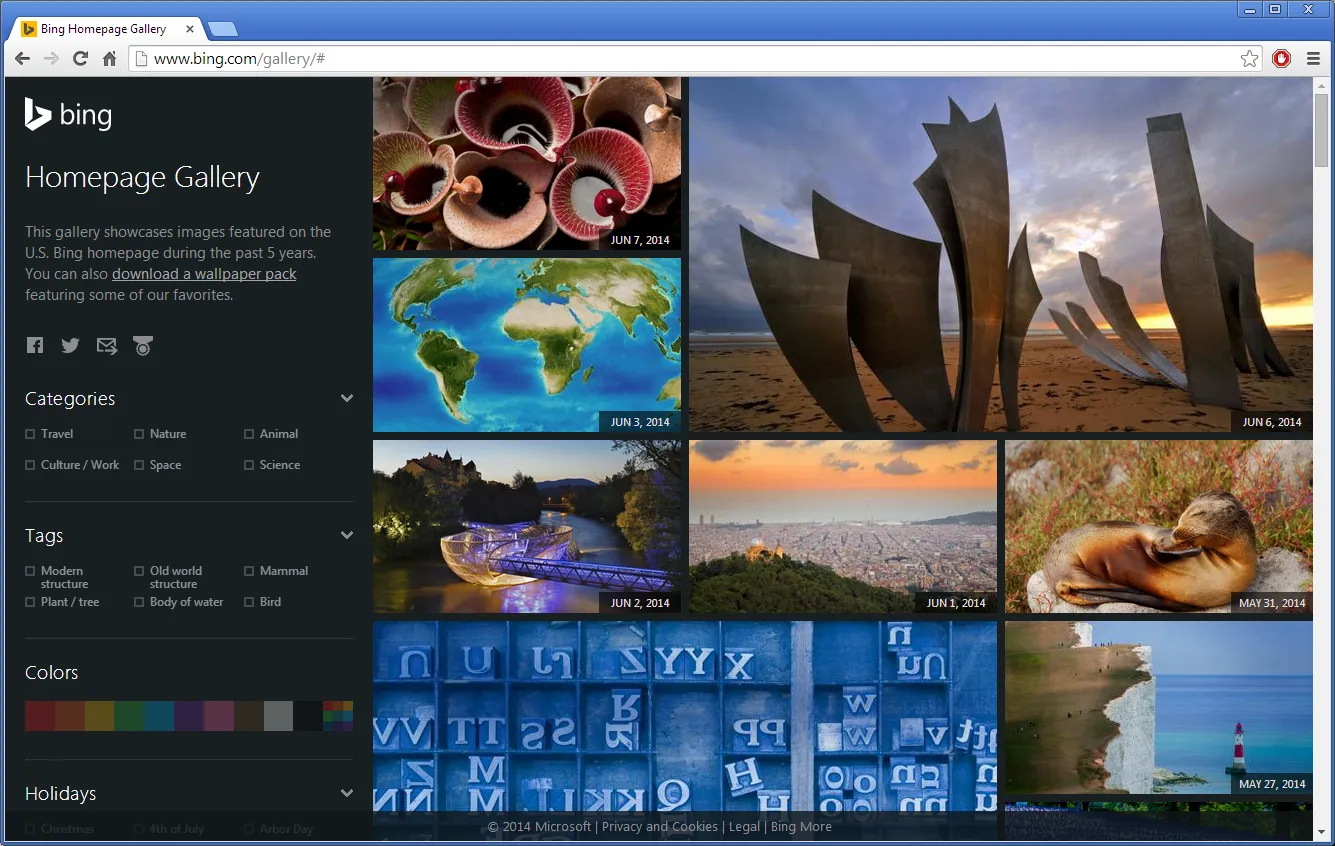Enable the Mammal tag
The height and width of the screenshot is (846, 1335).
[x=249, y=571]
